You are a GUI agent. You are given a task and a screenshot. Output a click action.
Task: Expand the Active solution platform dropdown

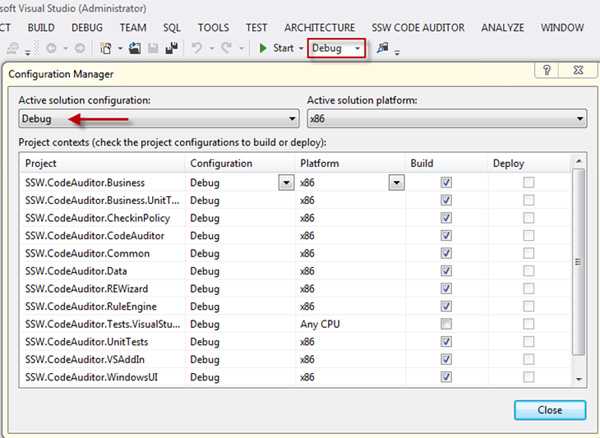(x=446, y=120)
